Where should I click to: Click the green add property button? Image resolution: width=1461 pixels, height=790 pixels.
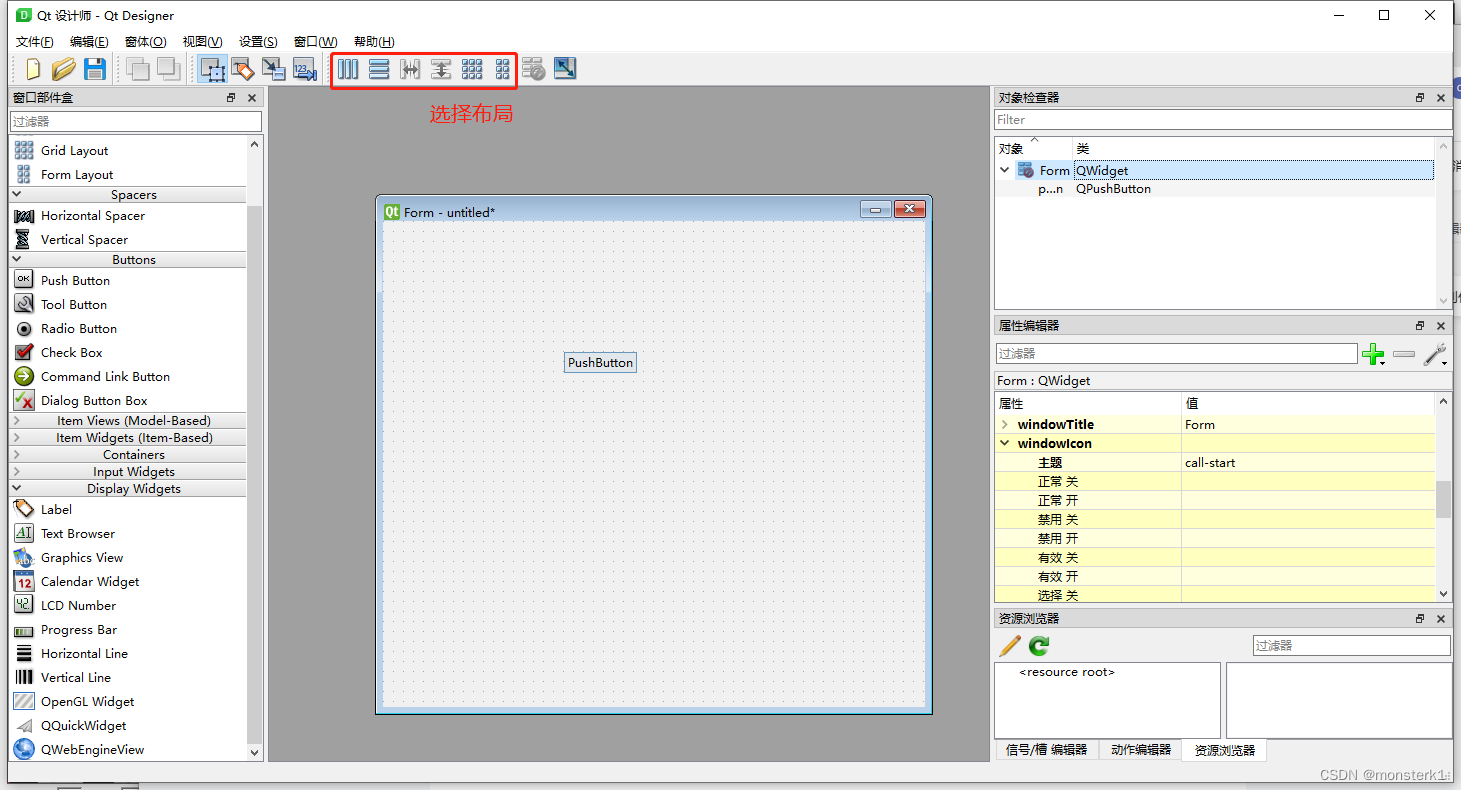point(1373,353)
